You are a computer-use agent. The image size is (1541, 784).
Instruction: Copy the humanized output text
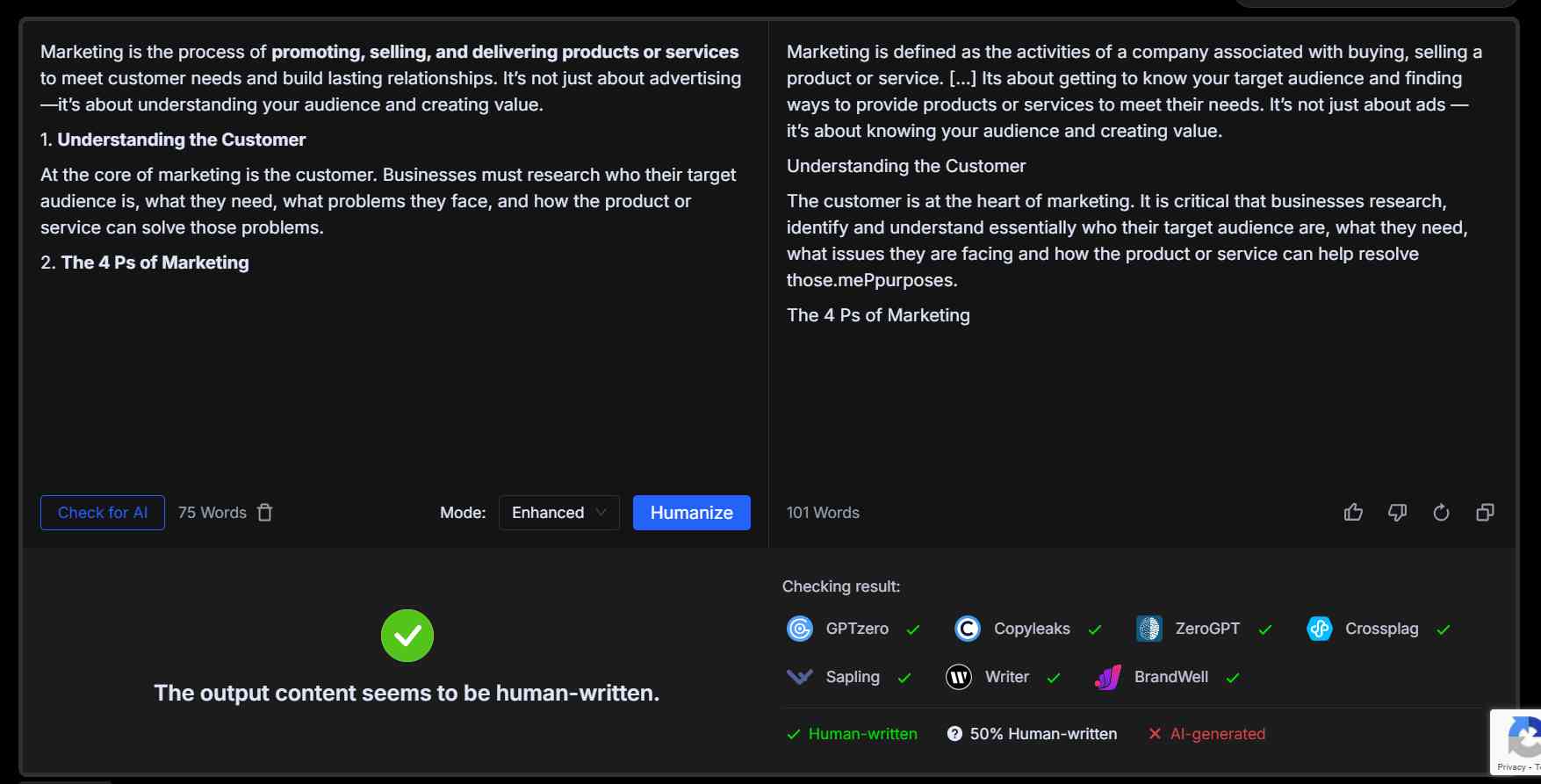coord(1485,513)
